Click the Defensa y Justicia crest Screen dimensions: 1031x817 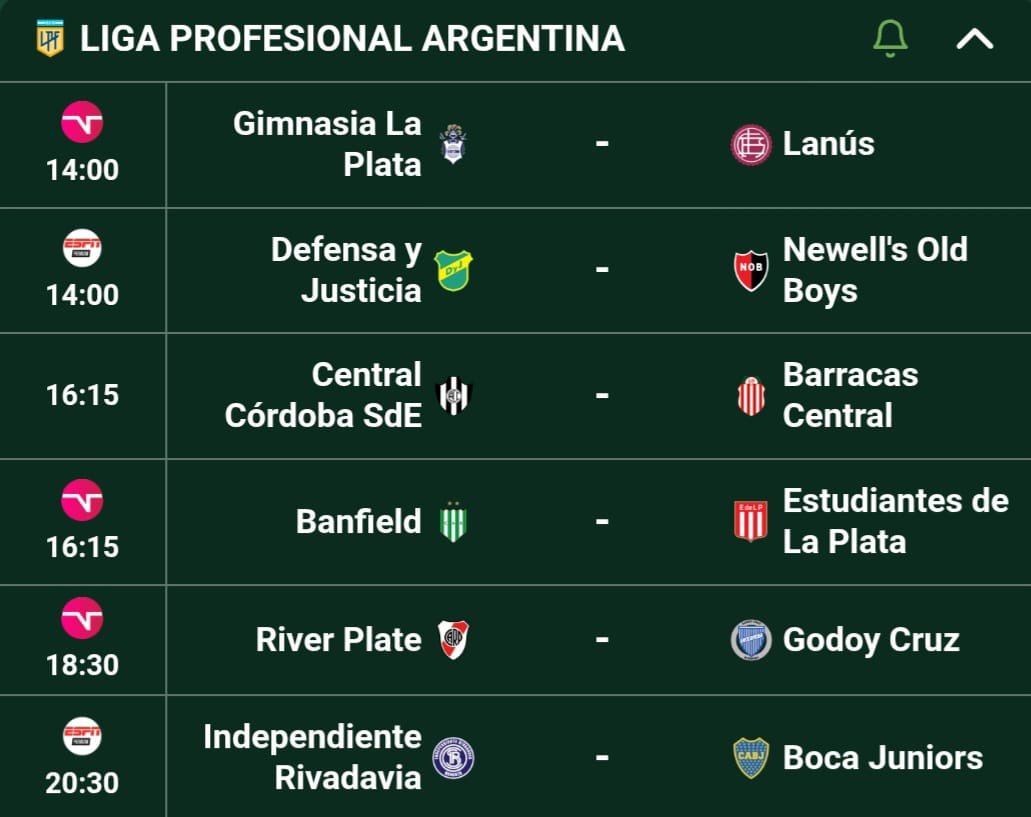tap(453, 270)
